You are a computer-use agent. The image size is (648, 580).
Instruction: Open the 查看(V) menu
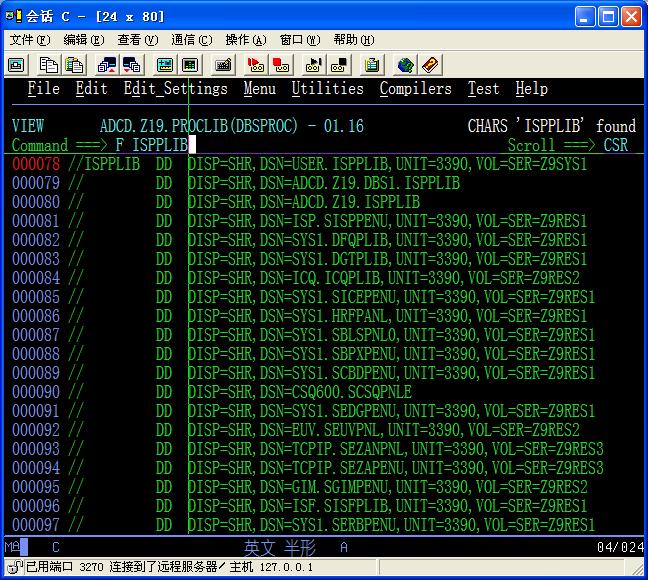pos(138,40)
